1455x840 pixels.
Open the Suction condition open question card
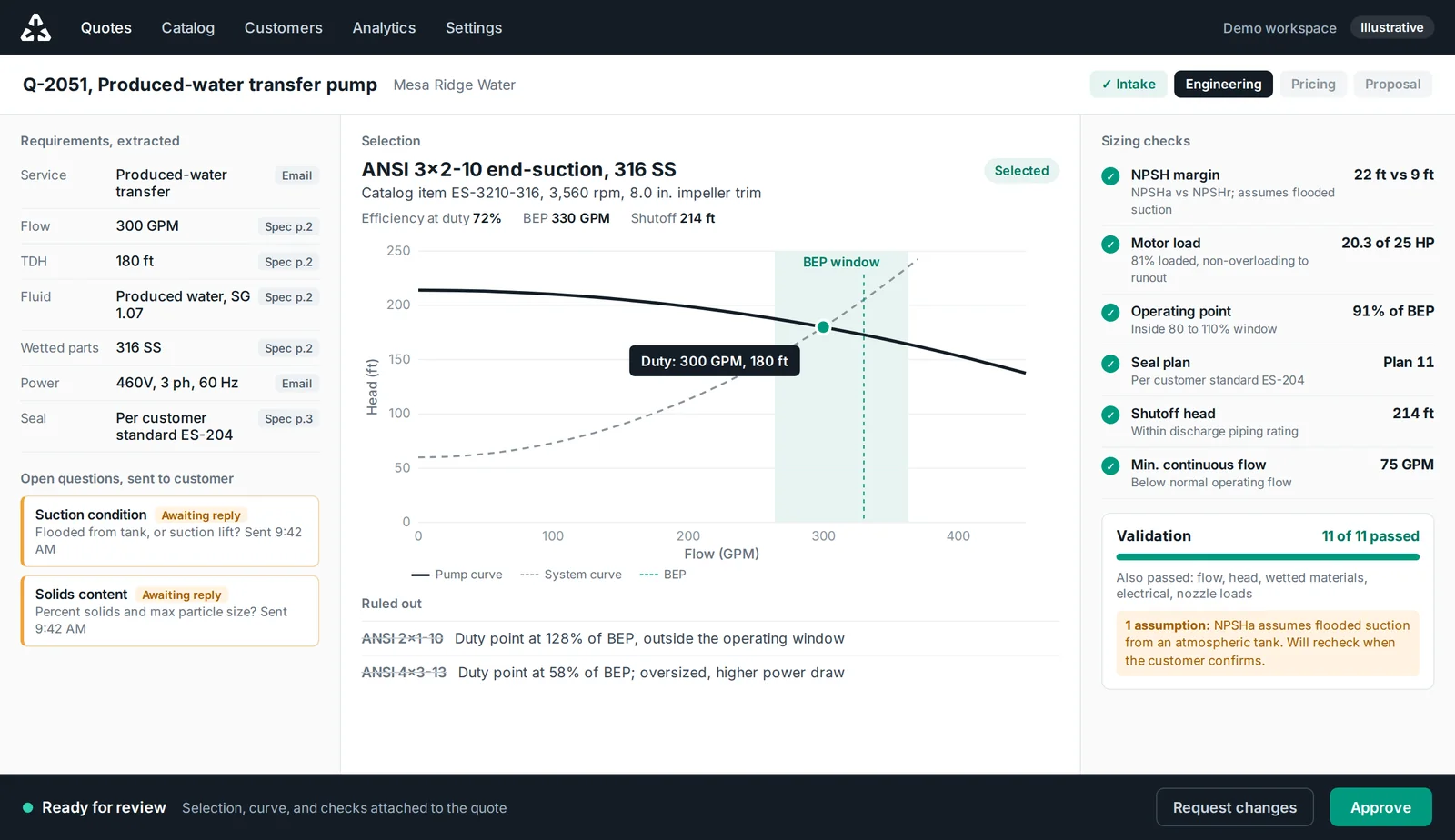point(170,532)
